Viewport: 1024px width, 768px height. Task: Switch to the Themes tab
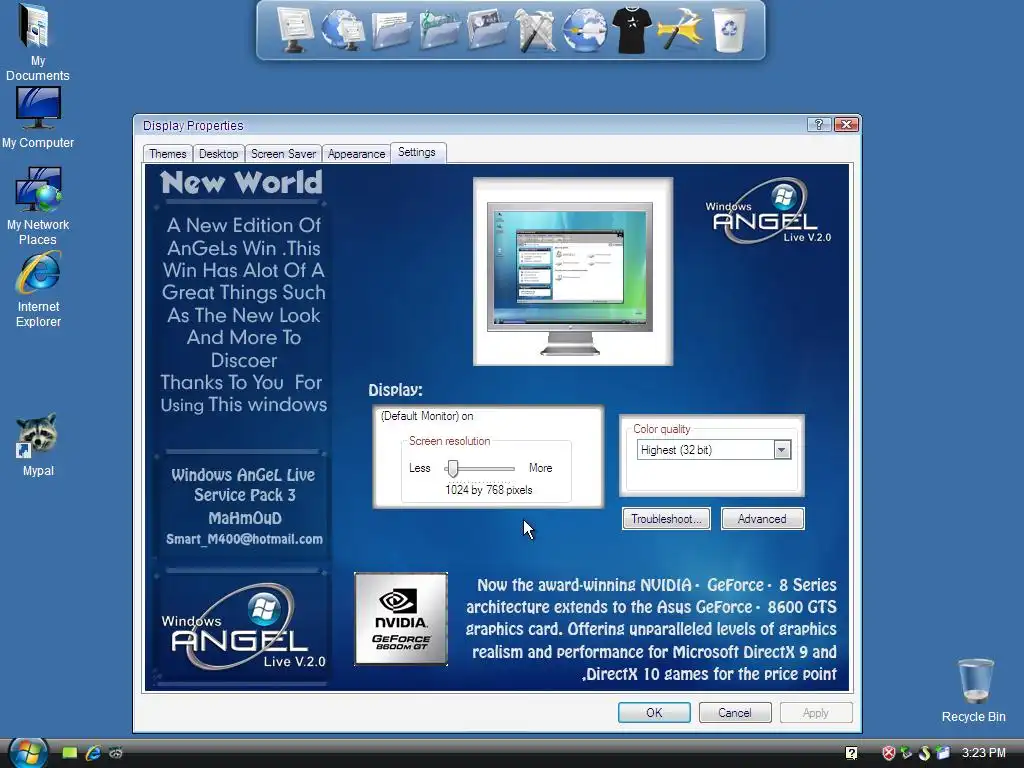(168, 154)
